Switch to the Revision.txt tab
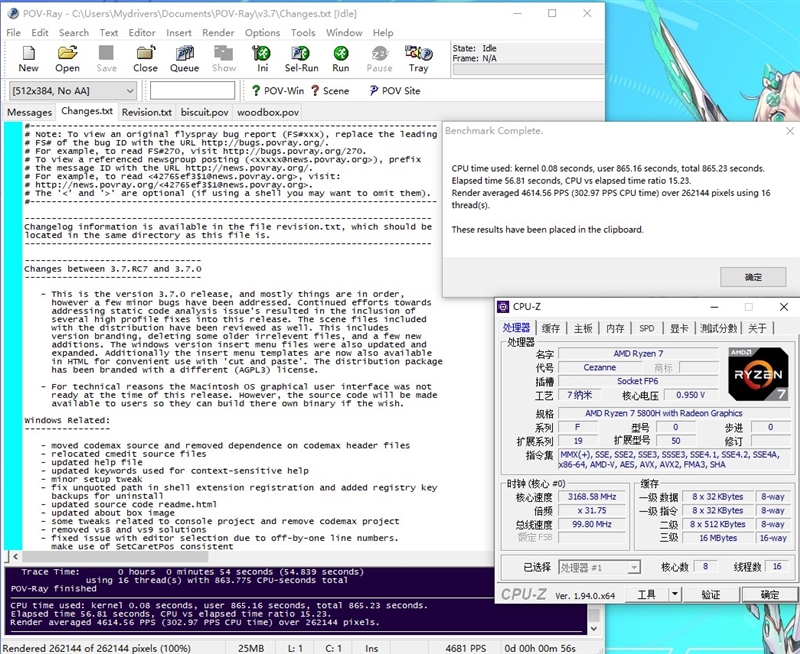The image size is (800, 654). click(x=146, y=112)
